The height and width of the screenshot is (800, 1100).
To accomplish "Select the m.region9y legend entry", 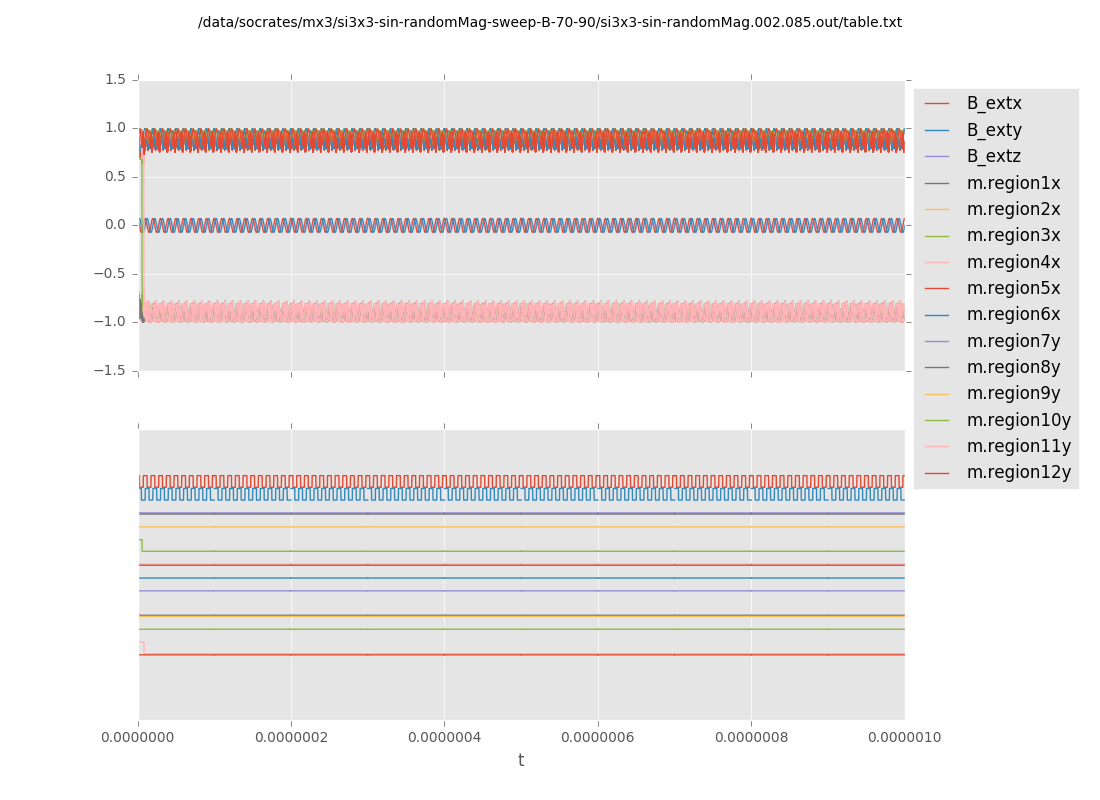I will [1013, 394].
